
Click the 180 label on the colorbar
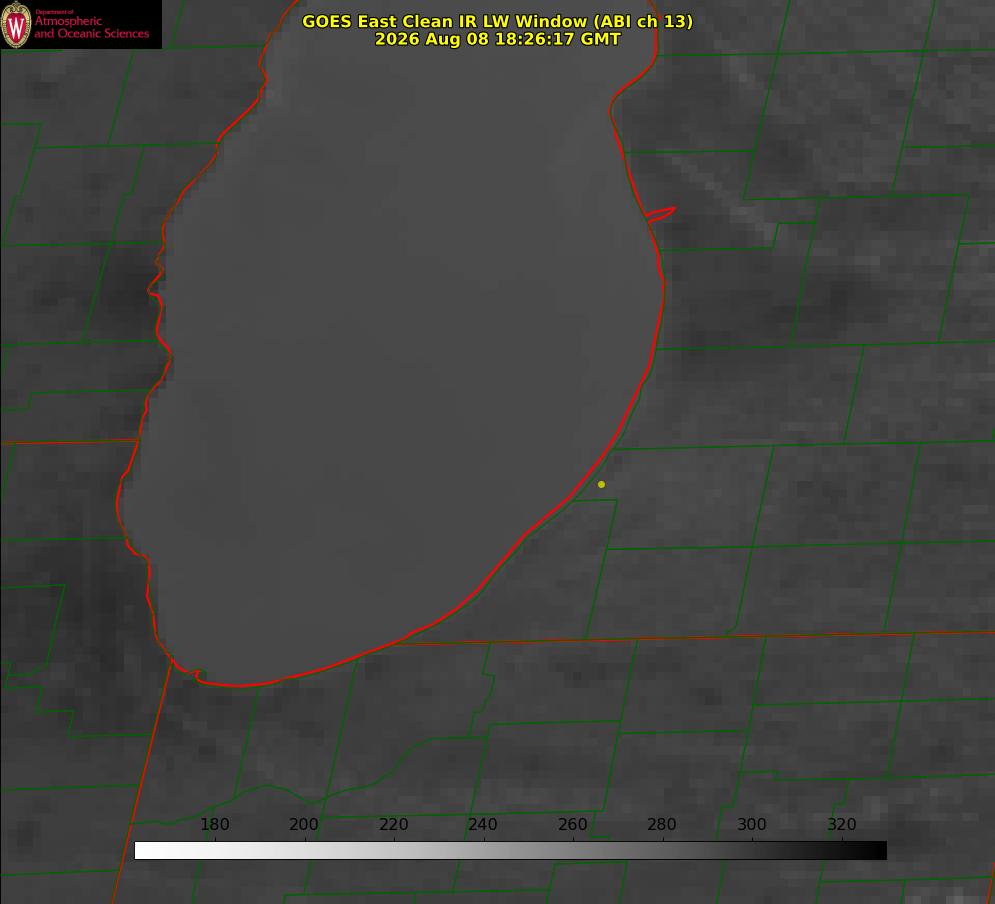[215, 824]
